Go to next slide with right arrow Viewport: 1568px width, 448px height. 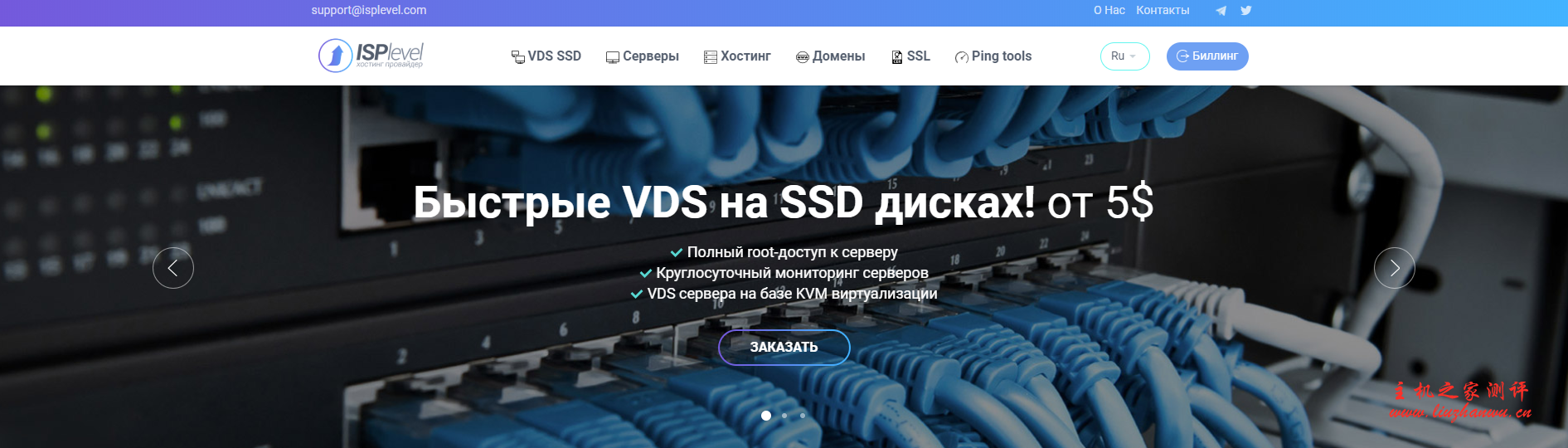(x=1395, y=268)
